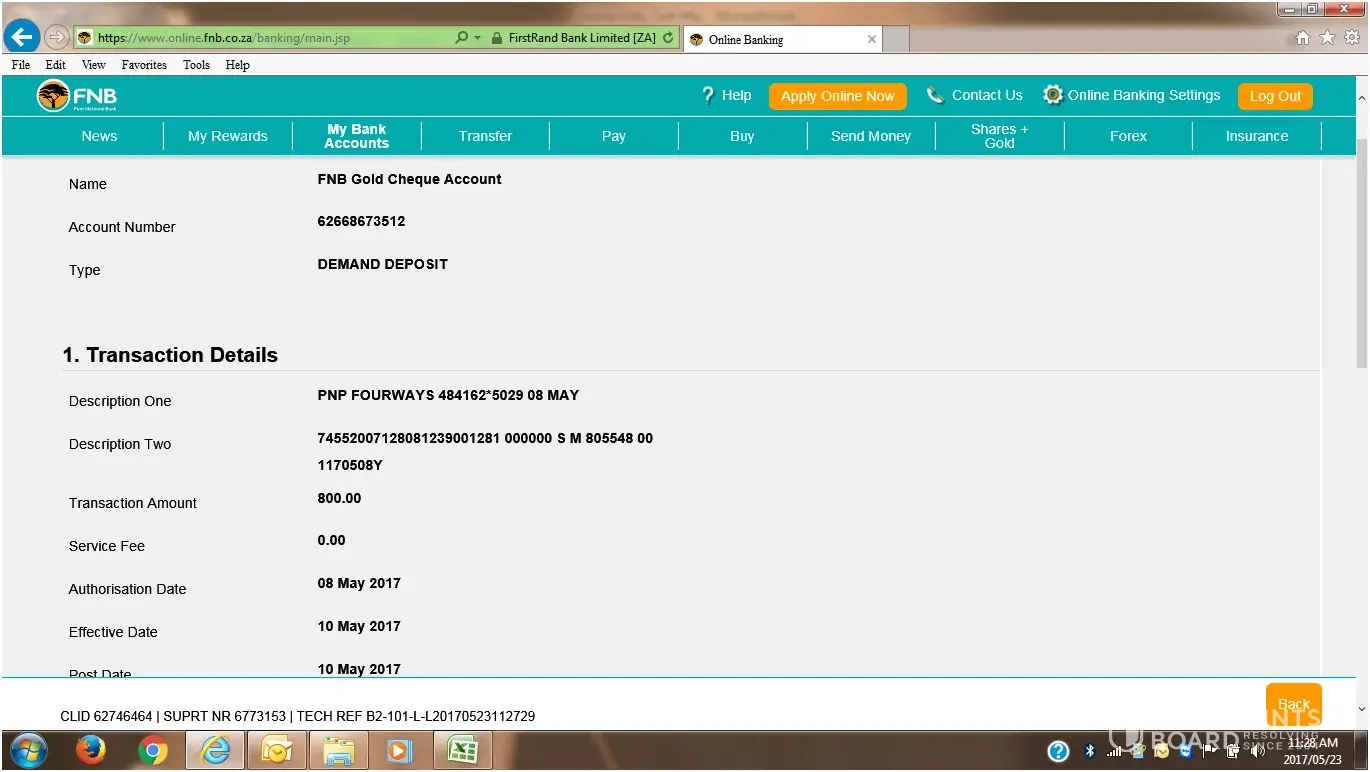Image resolution: width=1370 pixels, height=772 pixels.
Task: Go to the Transfer tab
Action: [485, 136]
